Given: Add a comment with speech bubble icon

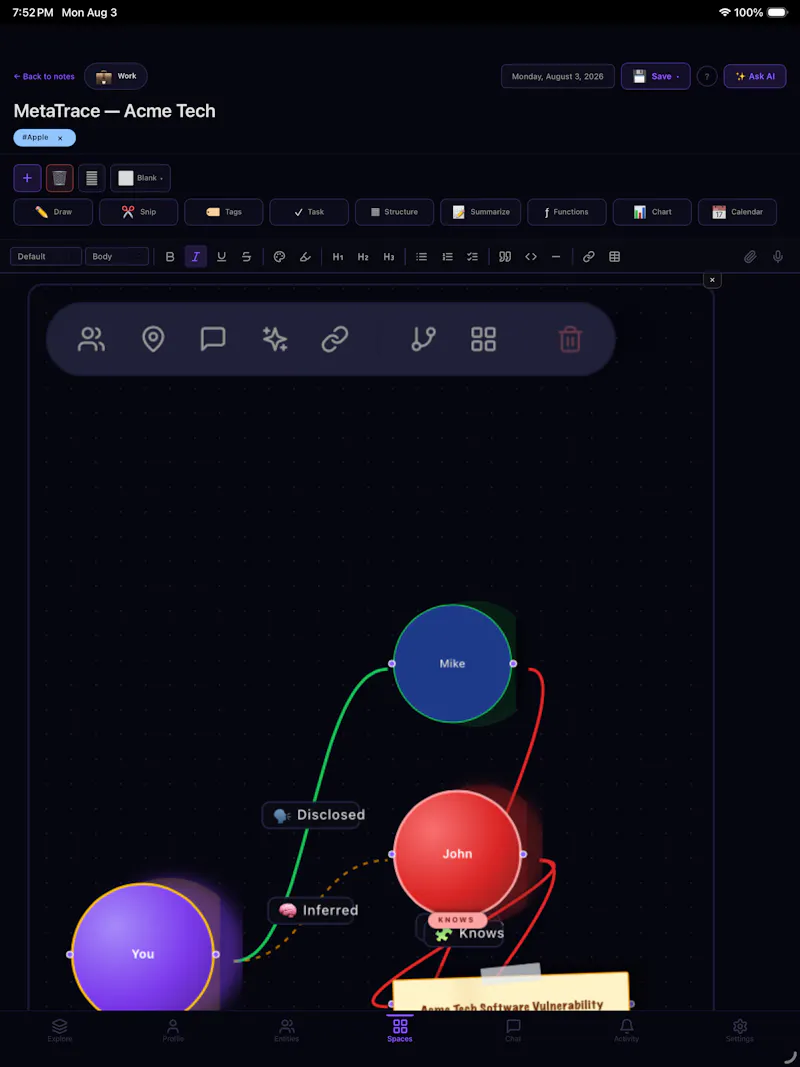Looking at the screenshot, I should [x=213, y=339].
